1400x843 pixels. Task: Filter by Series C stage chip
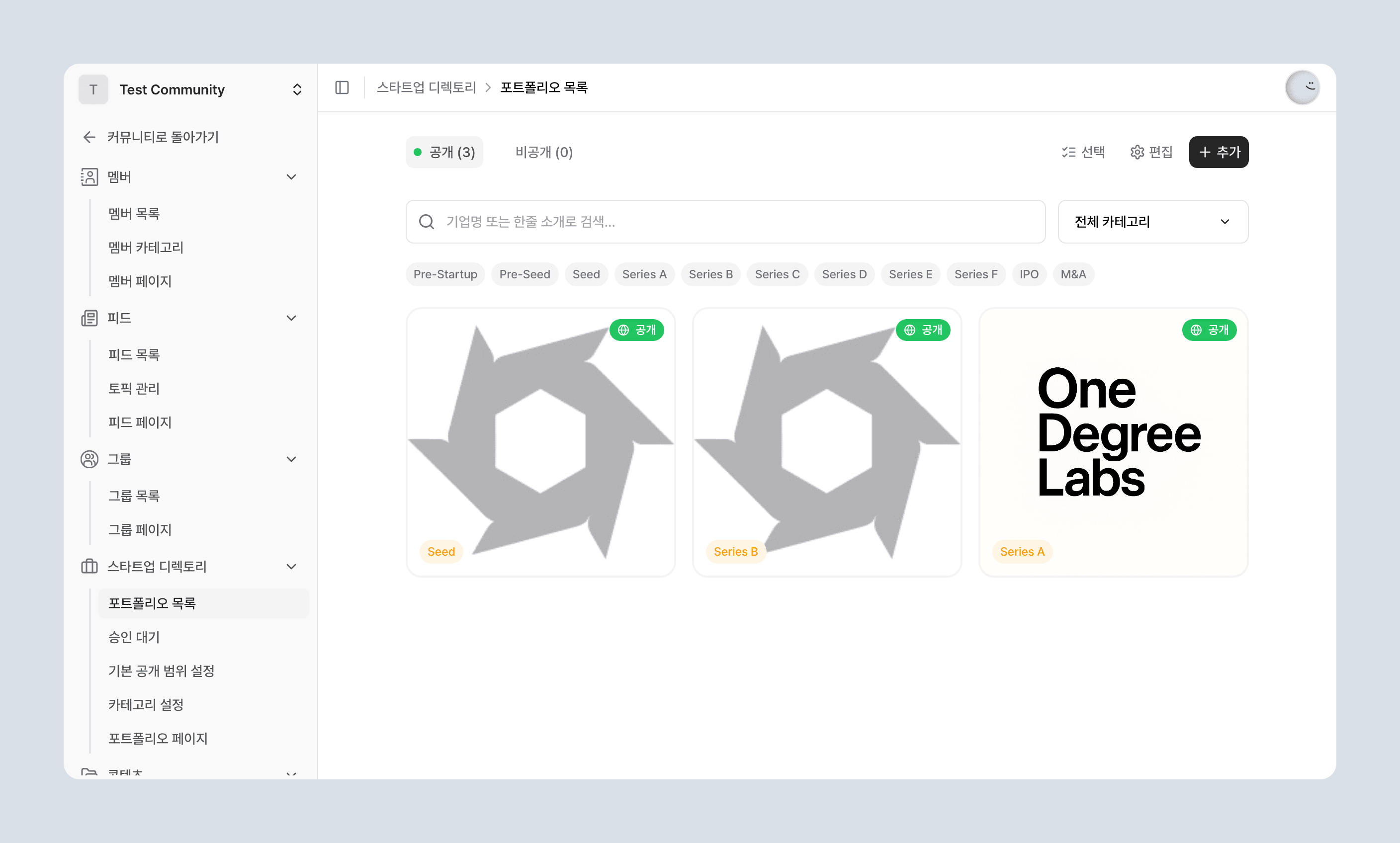(777, 274)
